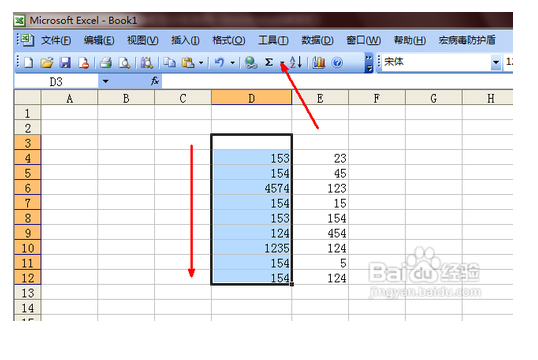Select column F header

click(377, 98)
